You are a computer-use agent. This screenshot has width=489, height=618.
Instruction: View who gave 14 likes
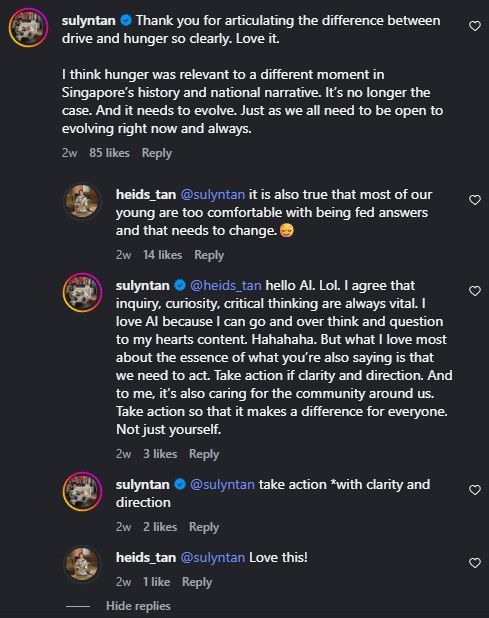(162, 255)
